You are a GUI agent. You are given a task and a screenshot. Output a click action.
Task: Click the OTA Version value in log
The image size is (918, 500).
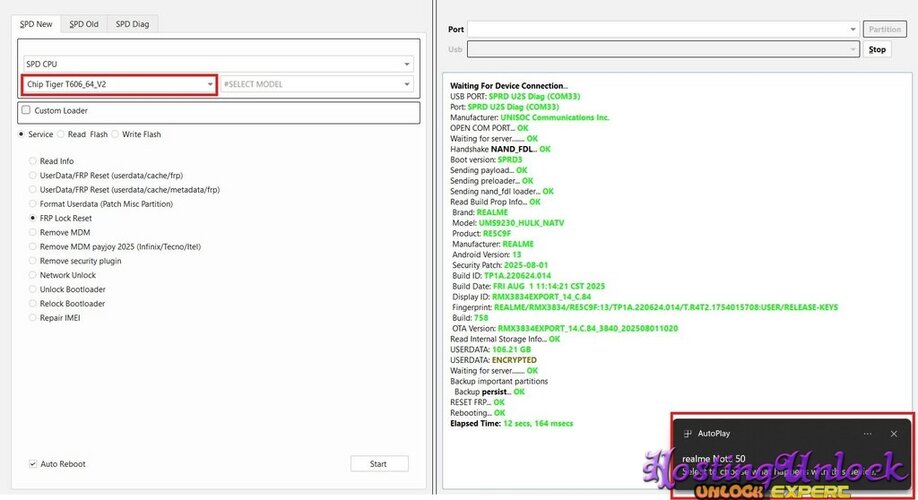pos(588,328)
